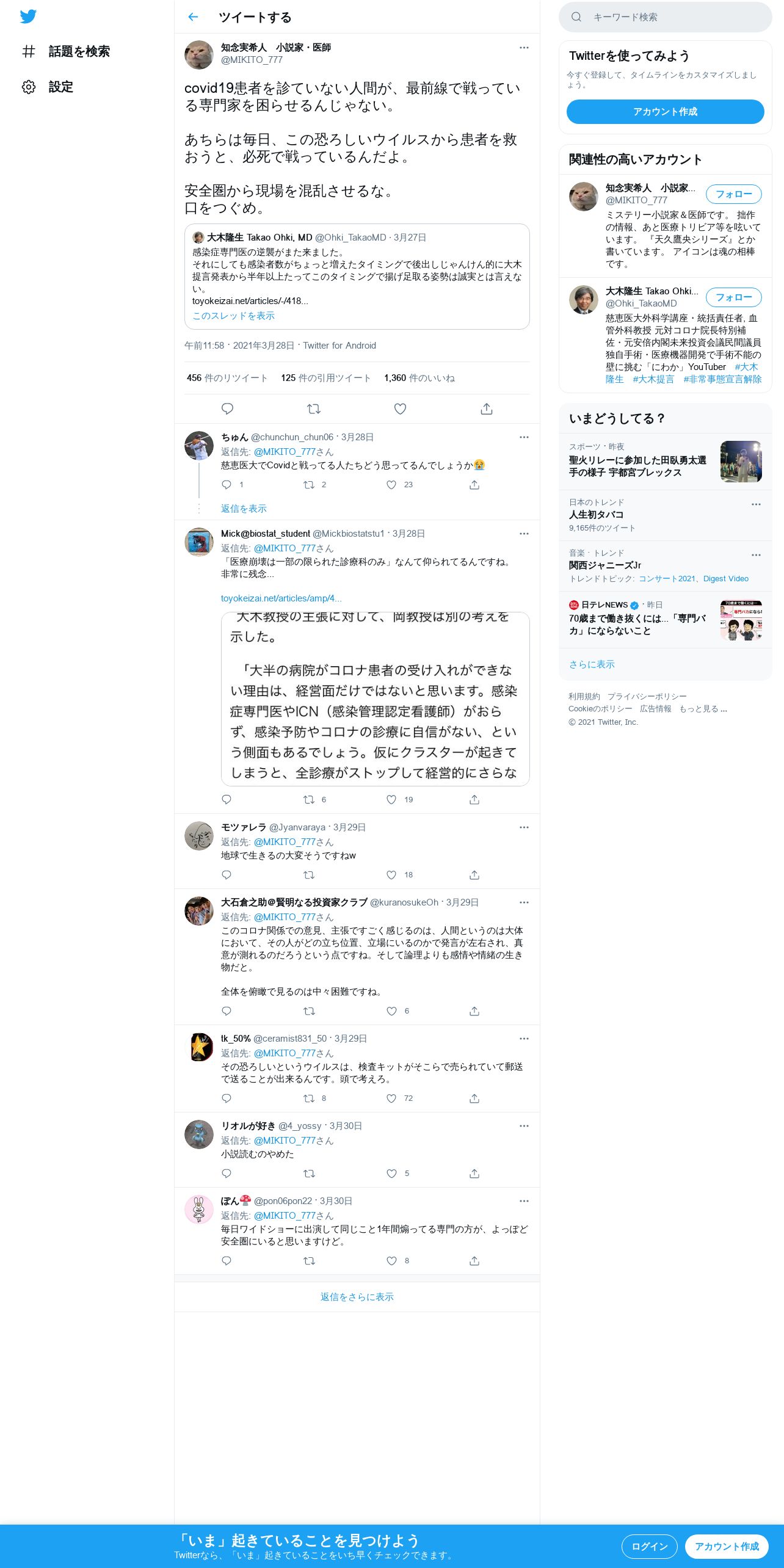Open the options menu for the 人生初タバコ trend
The width and height of the screenshot is (784, 1568).
click(x=756, y=504)
